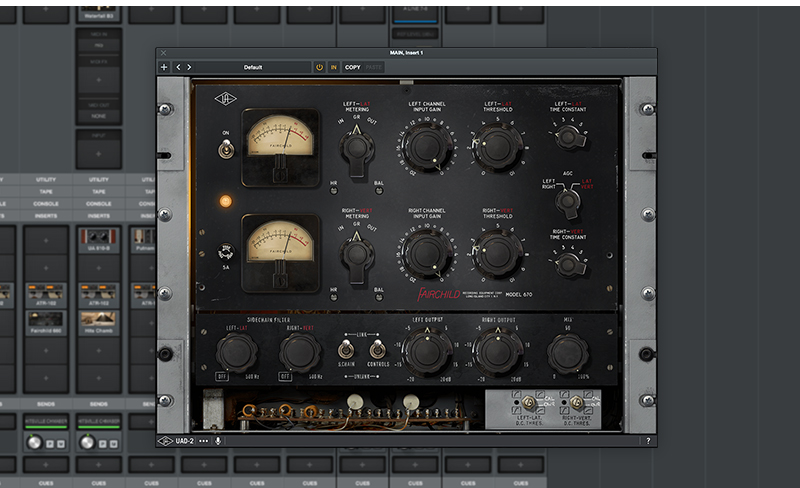Click OFF label under Right-Vert sidechain filter

[x=285, y=376]
